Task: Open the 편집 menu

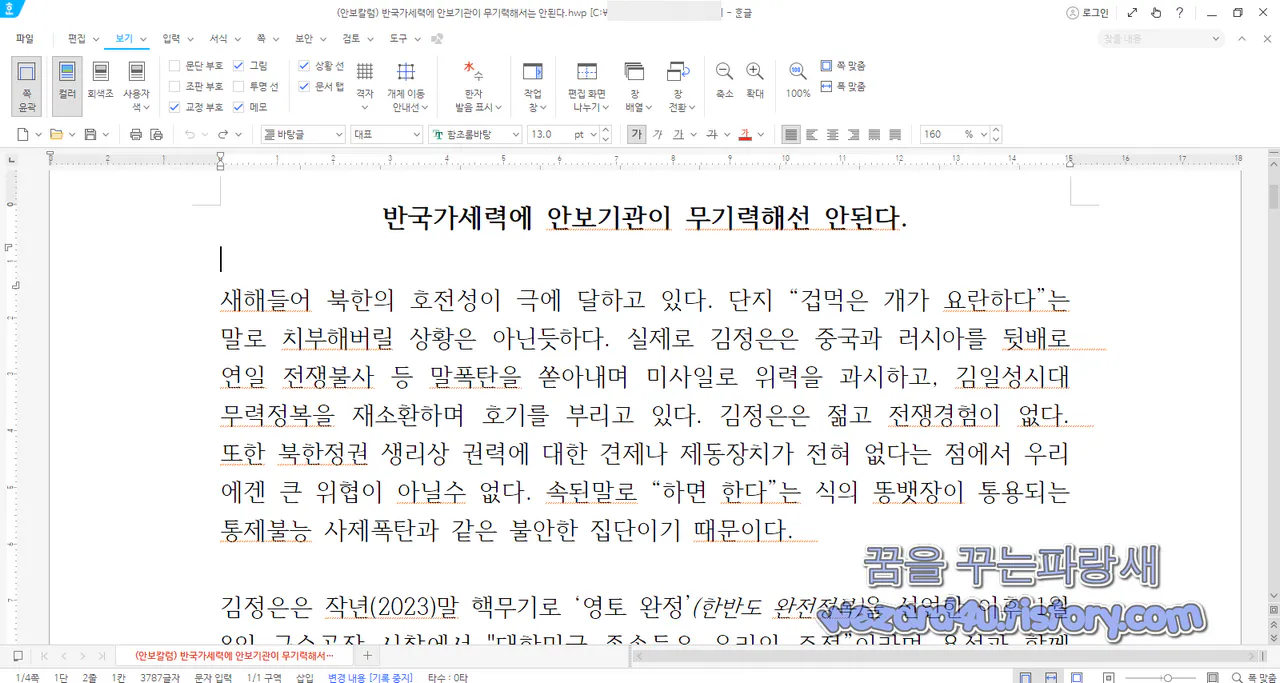Action: (x=77, y=39)
